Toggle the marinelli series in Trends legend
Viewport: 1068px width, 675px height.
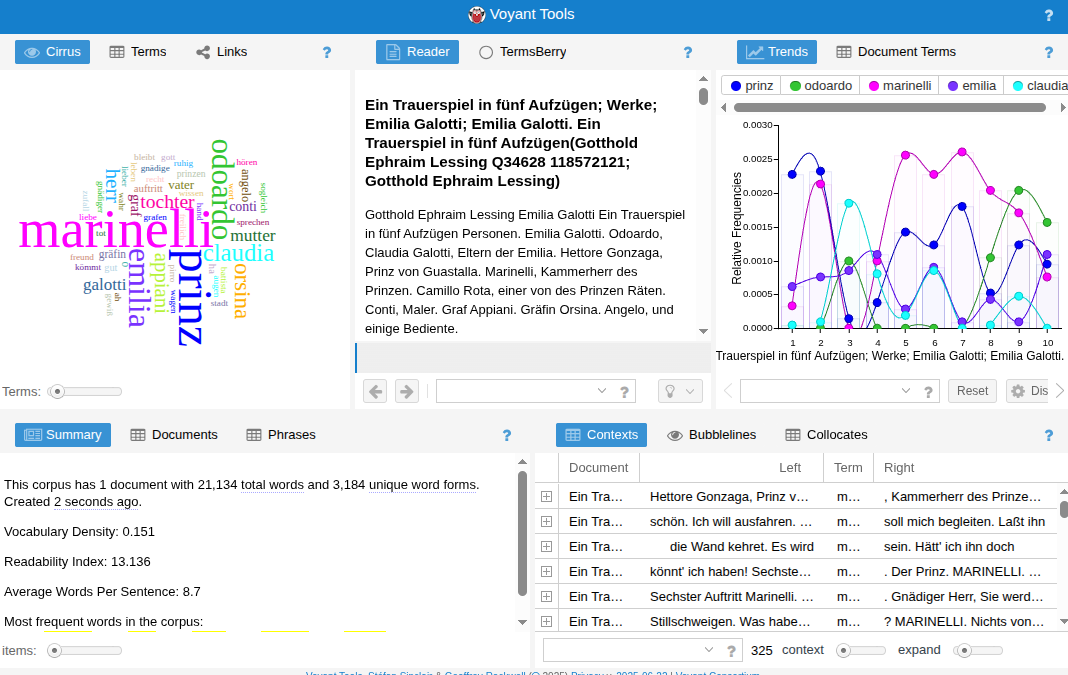(900, 86)
